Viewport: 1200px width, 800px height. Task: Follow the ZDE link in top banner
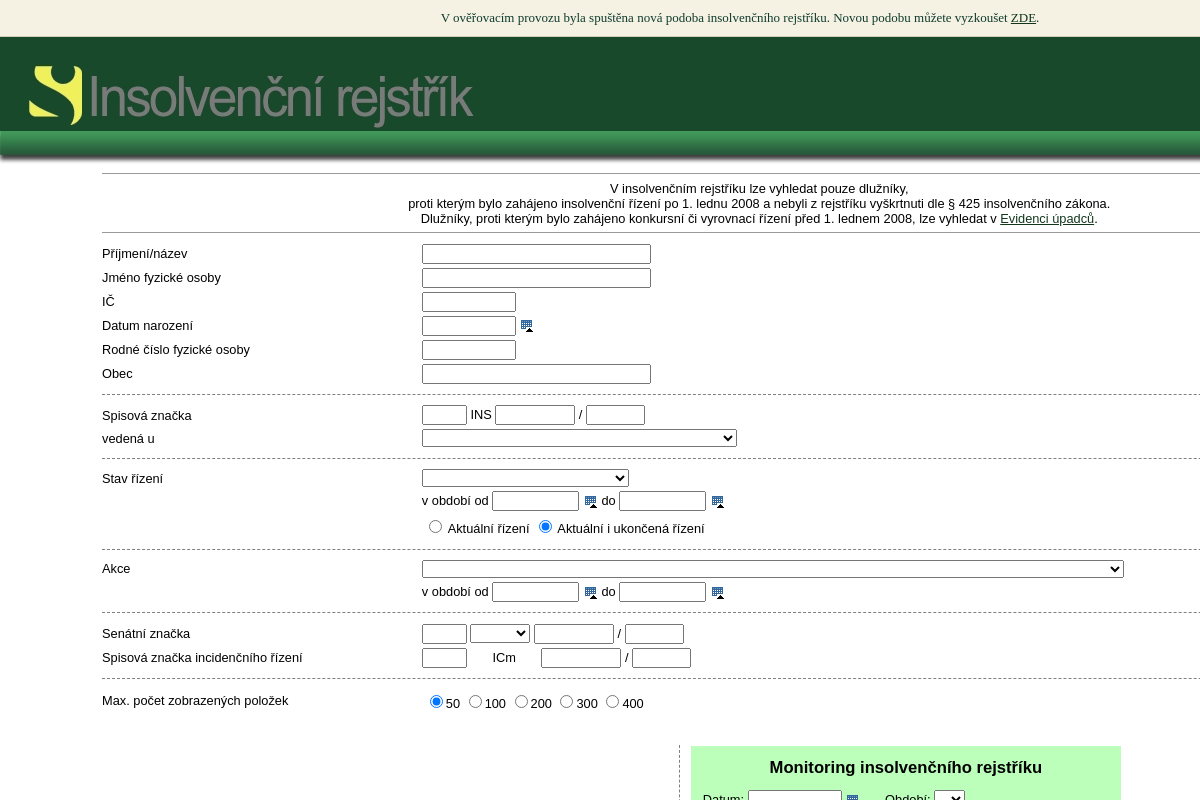click(1023, 18)
